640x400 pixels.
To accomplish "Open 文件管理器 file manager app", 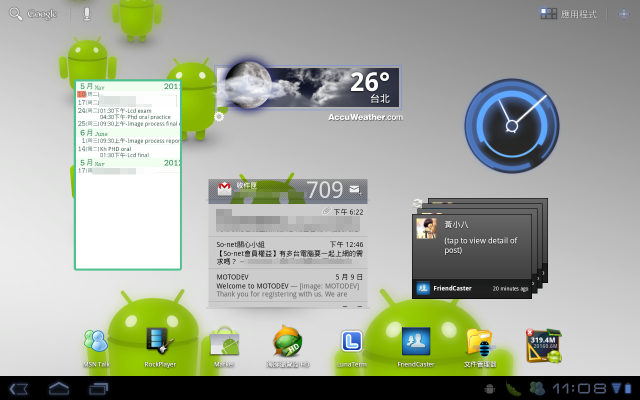I will click(x=480, y=348).
